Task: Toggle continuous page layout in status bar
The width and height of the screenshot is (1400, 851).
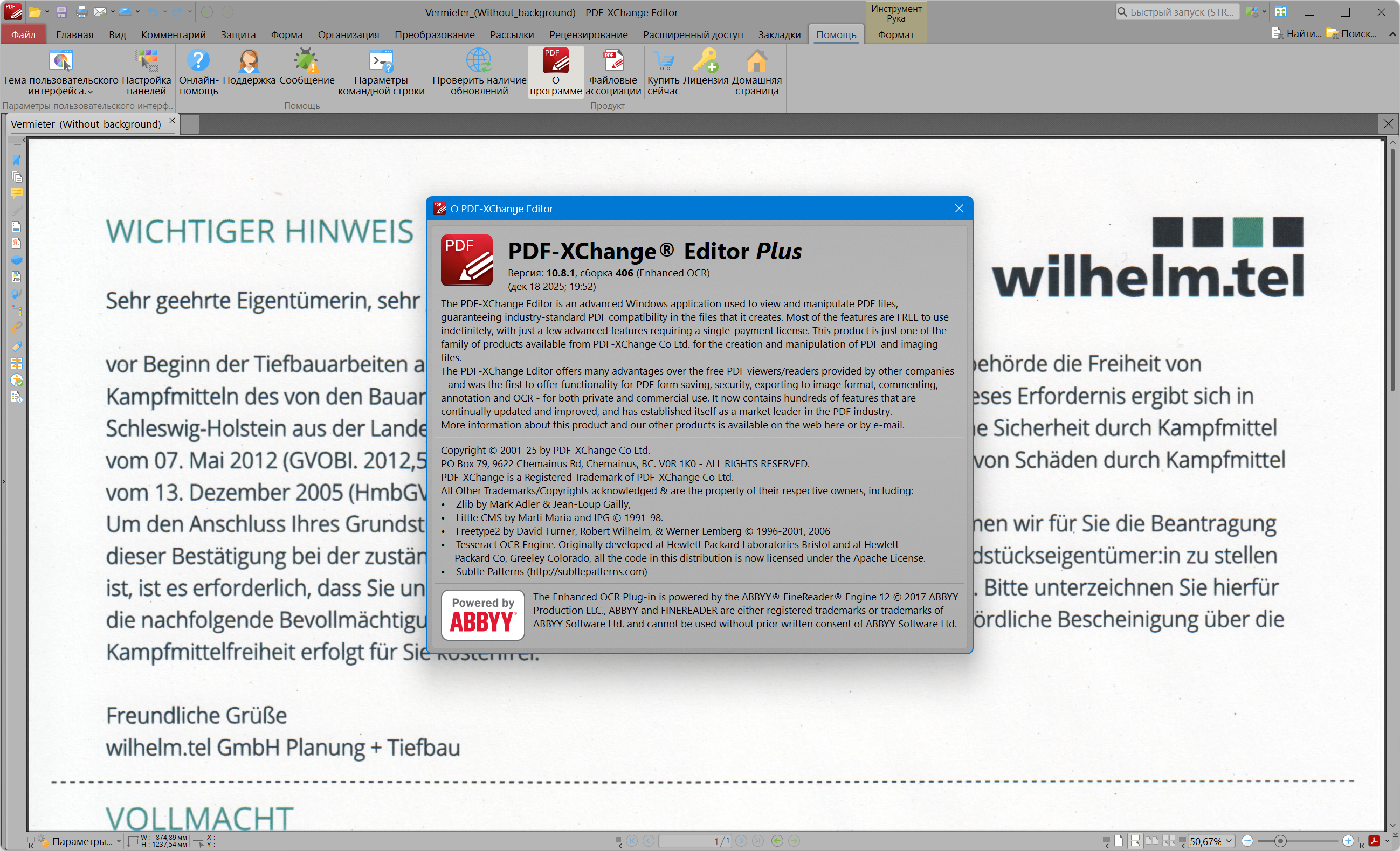Action: pos(1135,841)
